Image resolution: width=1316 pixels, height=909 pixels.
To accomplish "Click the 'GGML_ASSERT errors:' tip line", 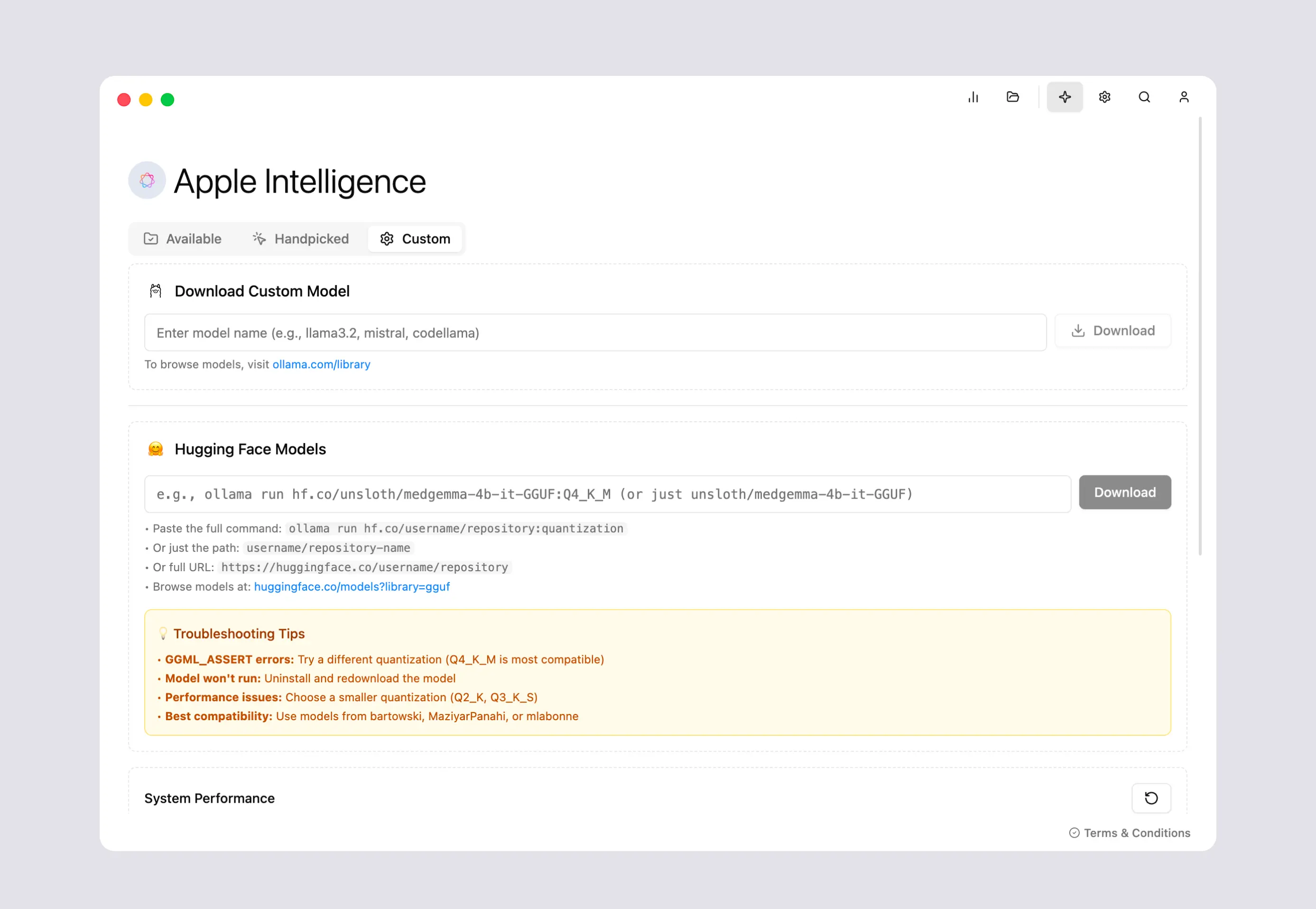I will (381, 659).
